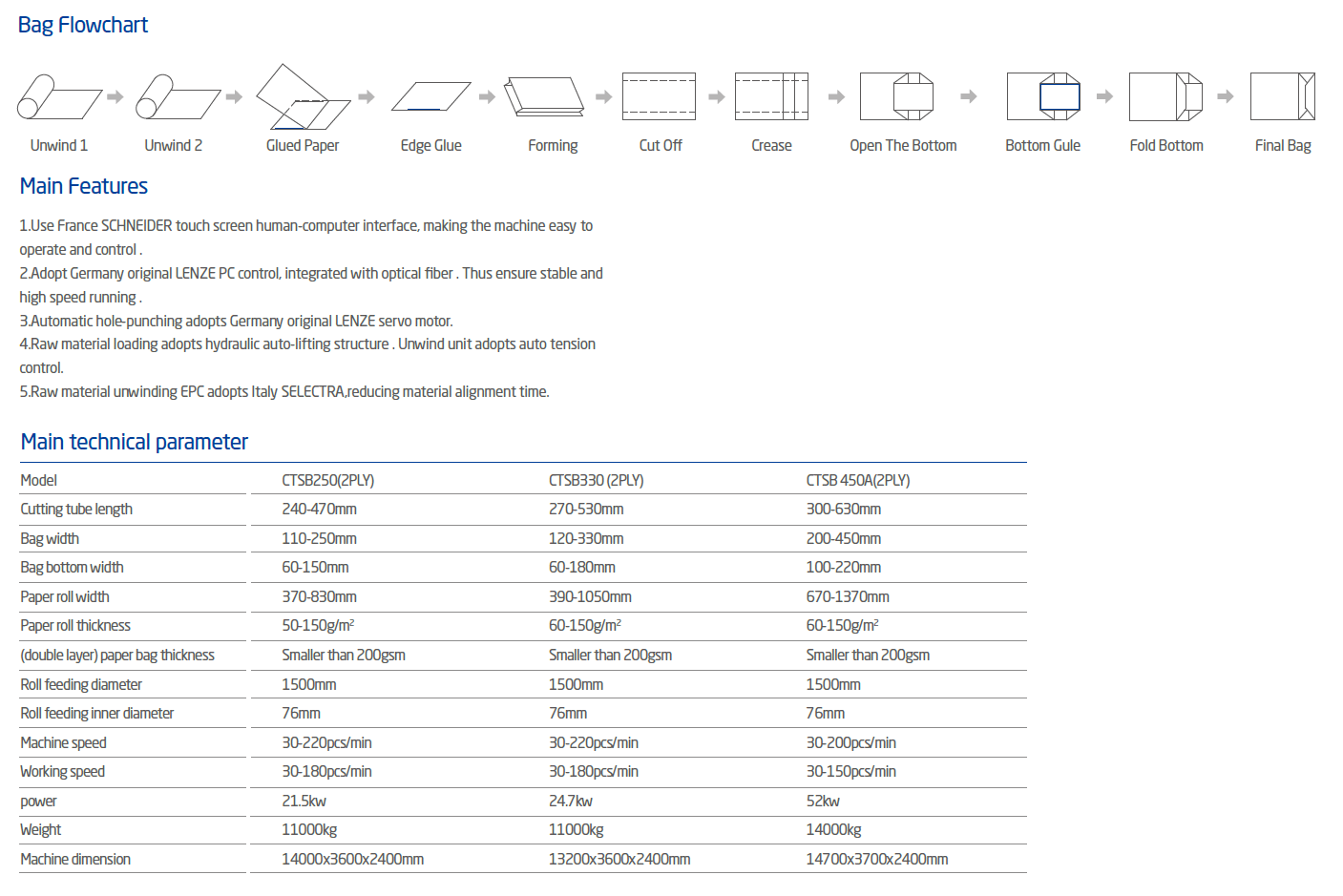Select the CTSB250(2PLY) model header
The width and height of the screenshot is (1343, 896).
(x=327, y=480)
